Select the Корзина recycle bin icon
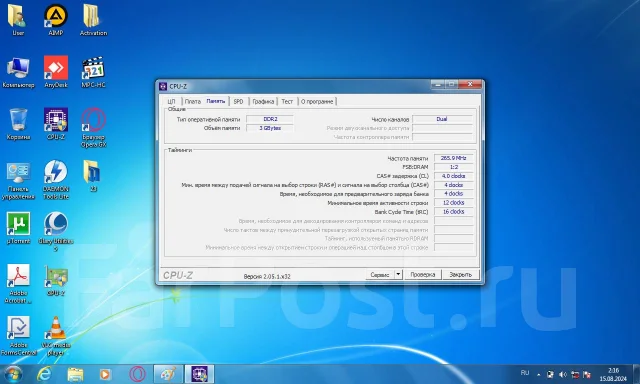Image resolution: width=640 pixels, height=384 pixels. [18, 124]
